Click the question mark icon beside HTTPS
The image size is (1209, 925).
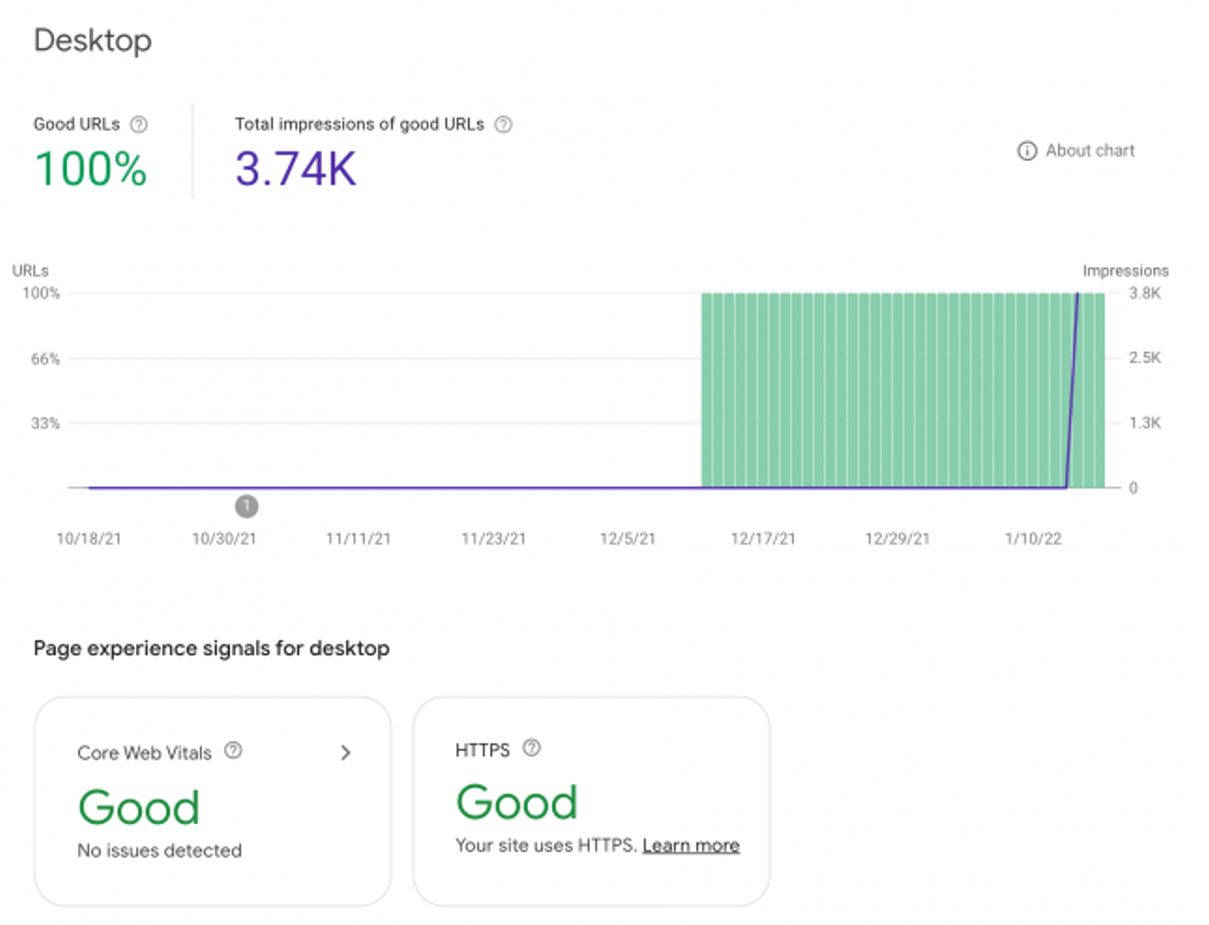[x=532, y=748]
